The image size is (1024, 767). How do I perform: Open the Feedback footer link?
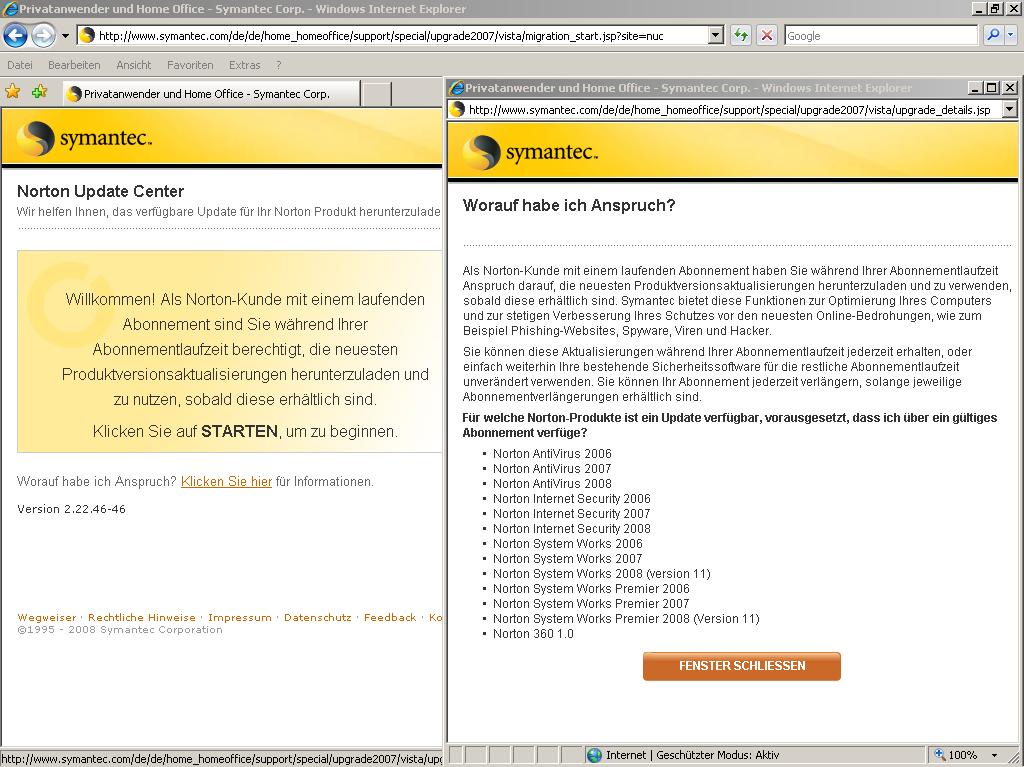[x=390, y=617]
